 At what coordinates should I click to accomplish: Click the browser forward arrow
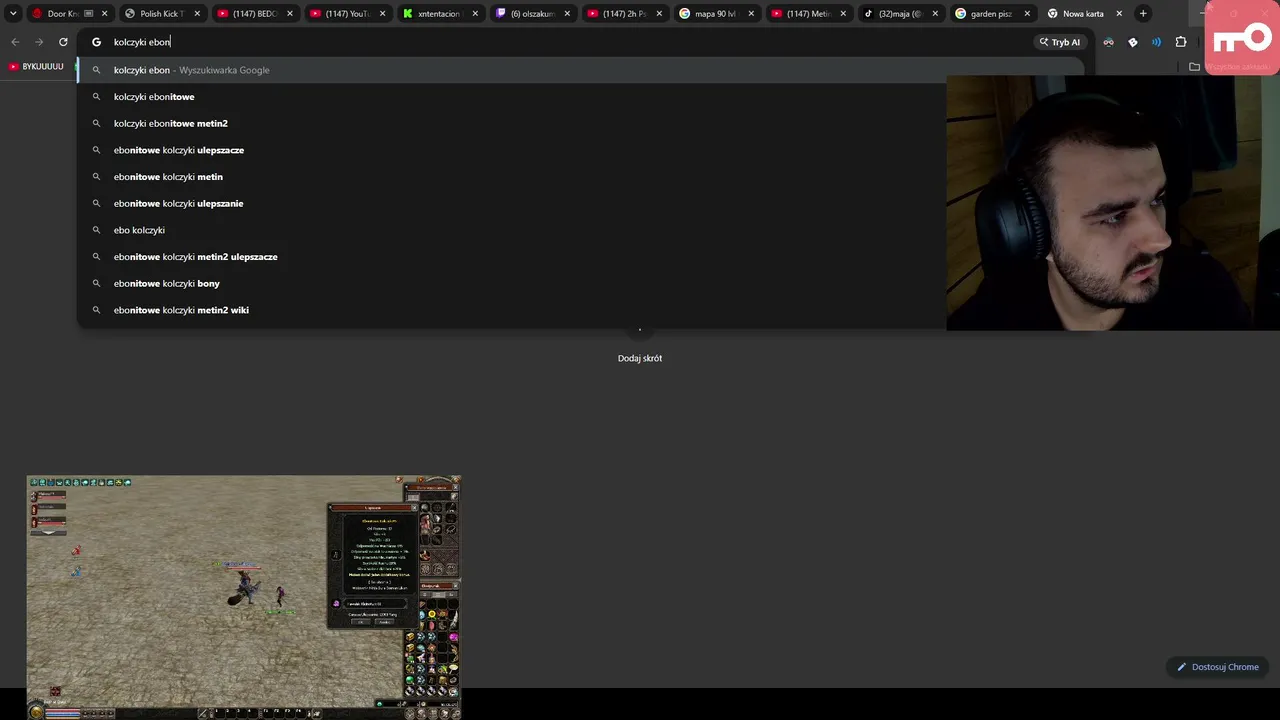(x=39, y=42)
